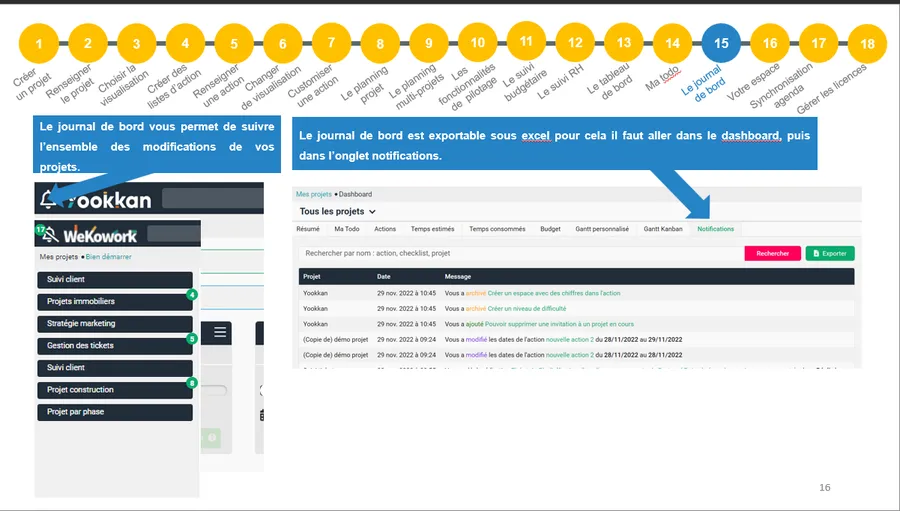900x511 pixels.
Task: Go to step 3 Choisir la visualisation circle
Action: [x=136, y=43]
